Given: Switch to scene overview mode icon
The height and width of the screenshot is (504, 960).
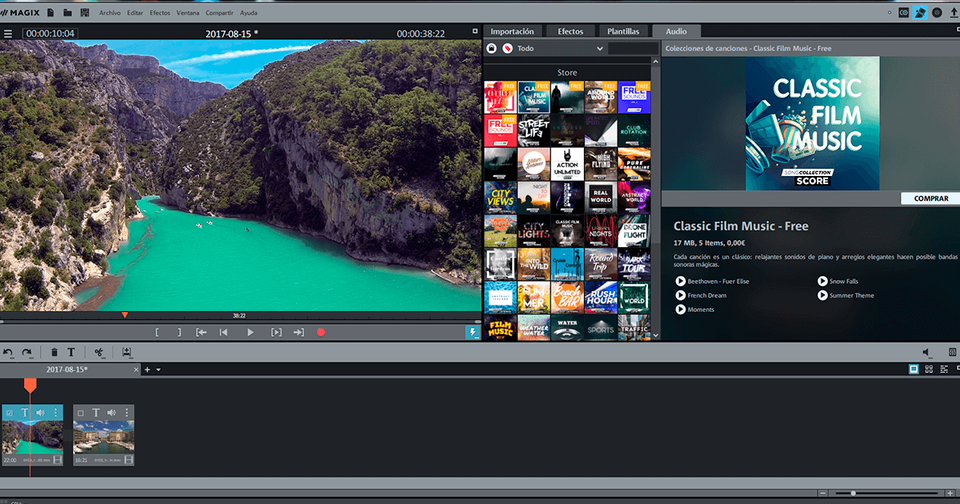Looking at the screenshot, I should tap(929, 369).
